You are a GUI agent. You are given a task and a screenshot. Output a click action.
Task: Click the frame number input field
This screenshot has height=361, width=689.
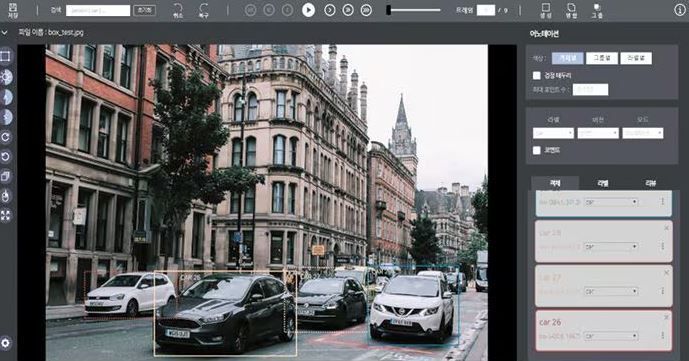click(x=486, y=10)
